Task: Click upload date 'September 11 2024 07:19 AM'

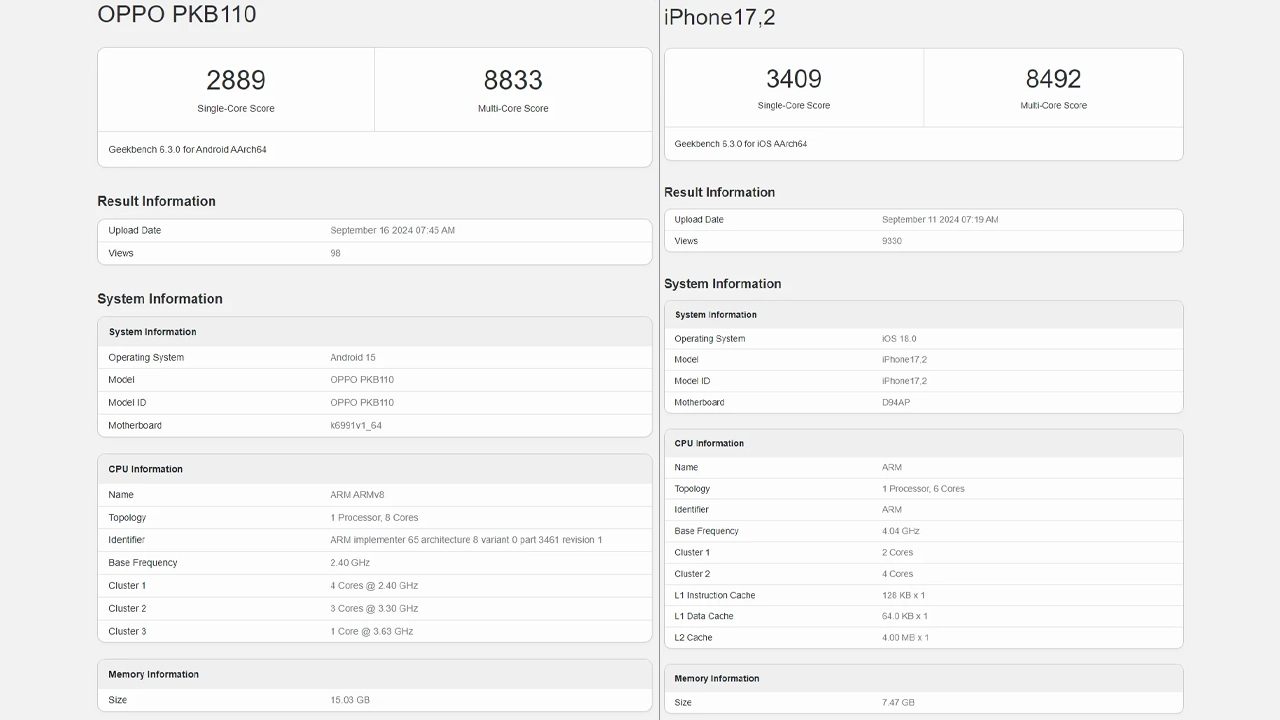Action: (940, 220)
